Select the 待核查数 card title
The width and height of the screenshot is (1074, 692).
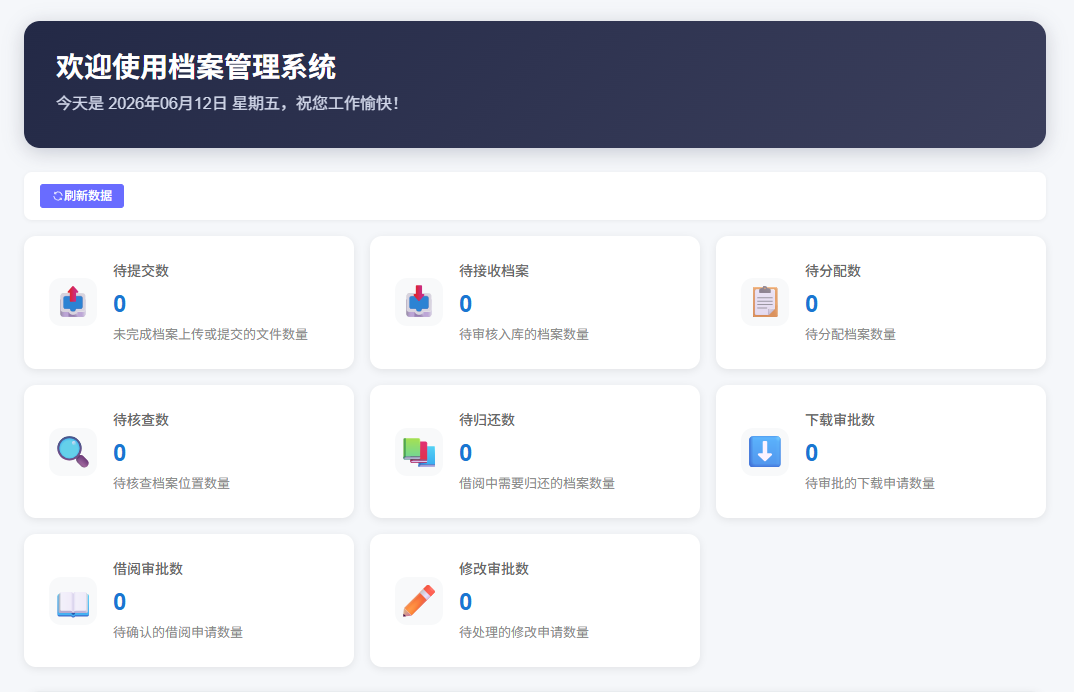tap(141, 420)
